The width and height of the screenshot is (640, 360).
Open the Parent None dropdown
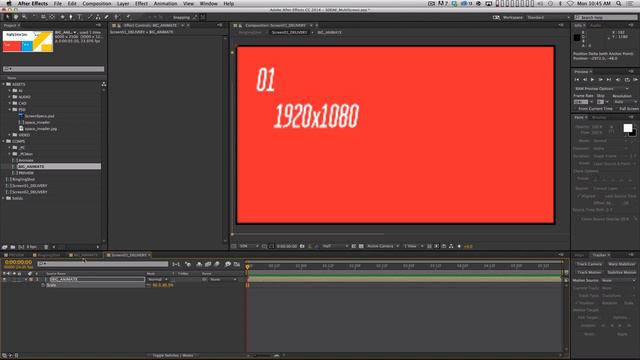[x=223, y=280]
